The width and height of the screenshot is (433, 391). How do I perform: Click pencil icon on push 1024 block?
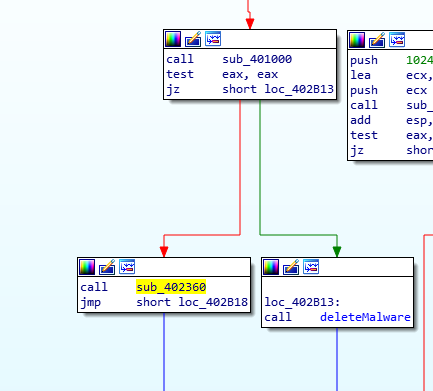coord(377,40)
